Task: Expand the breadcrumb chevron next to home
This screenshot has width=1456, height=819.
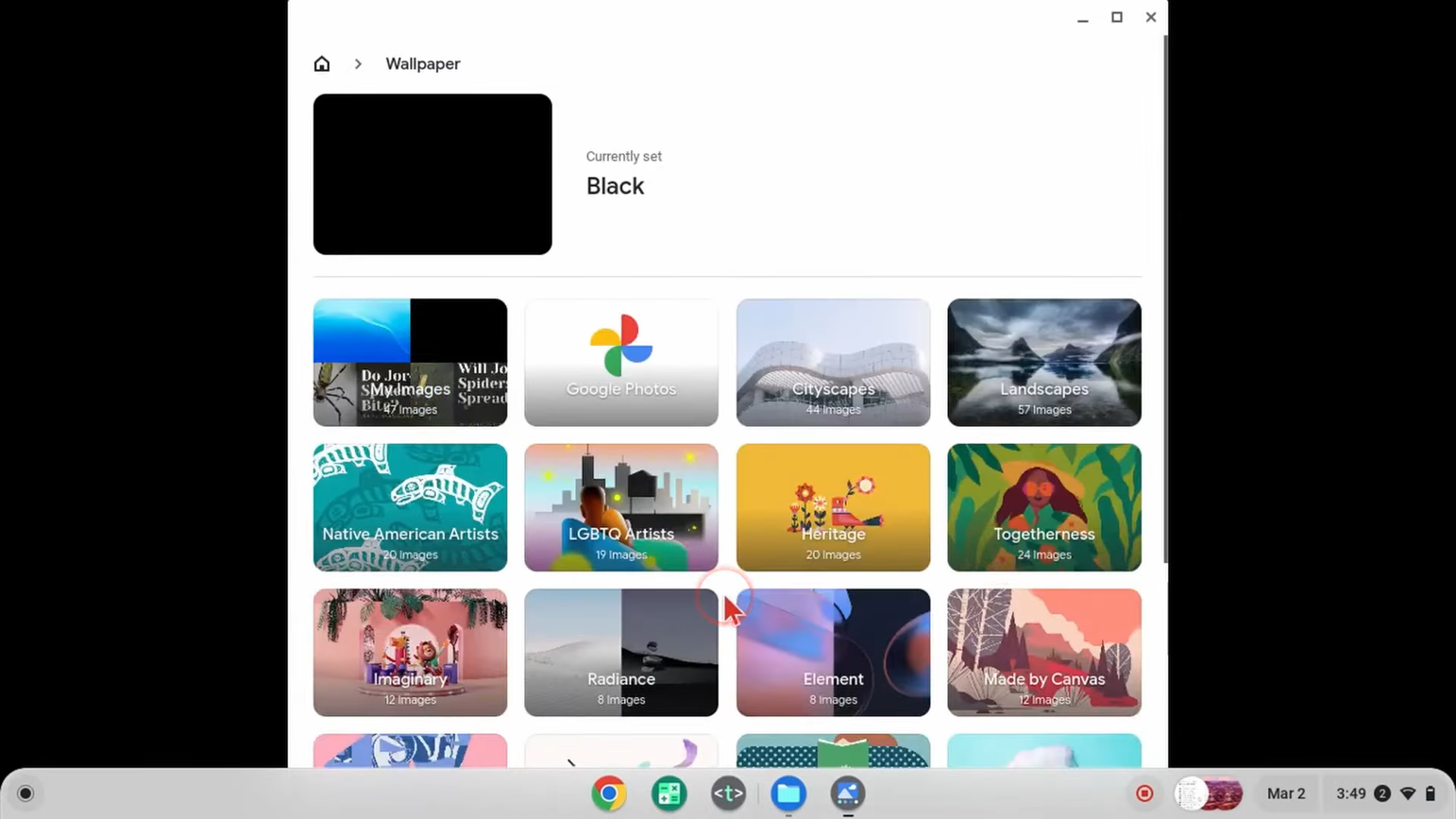Action: click(357, 64)
